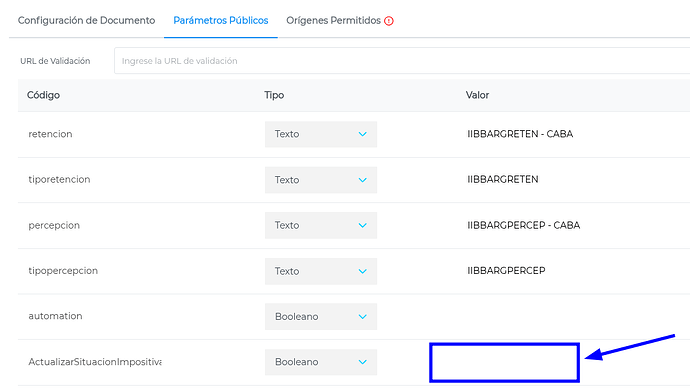Click the value IIBBARGPERCEP - CABA

[523, 225]
